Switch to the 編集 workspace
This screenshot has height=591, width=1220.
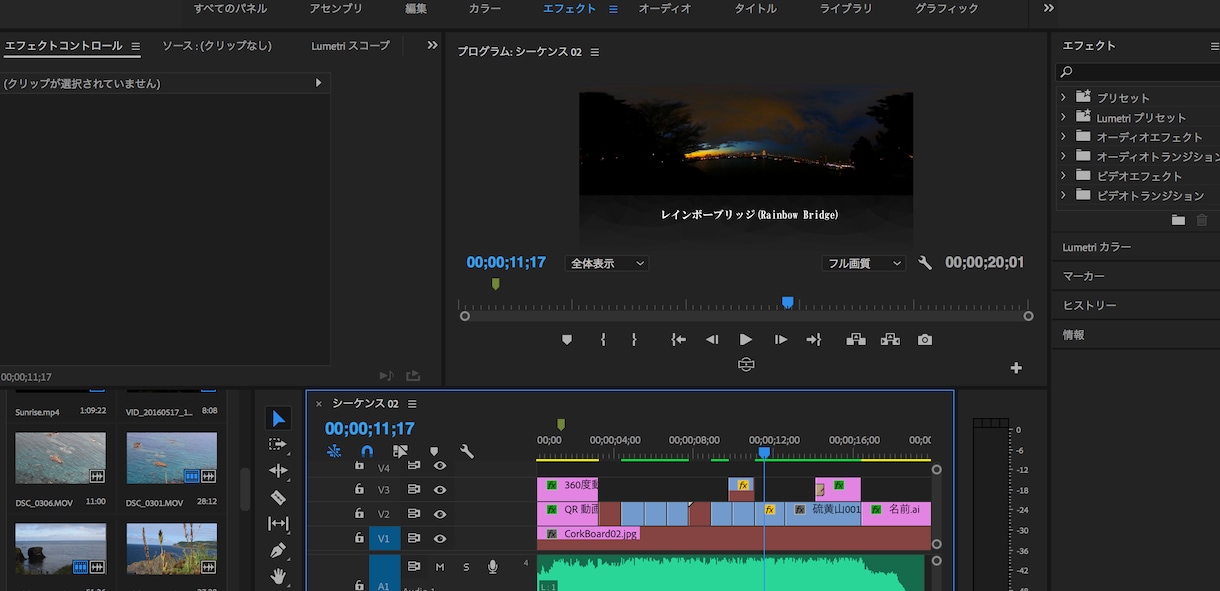click(416, 9)
